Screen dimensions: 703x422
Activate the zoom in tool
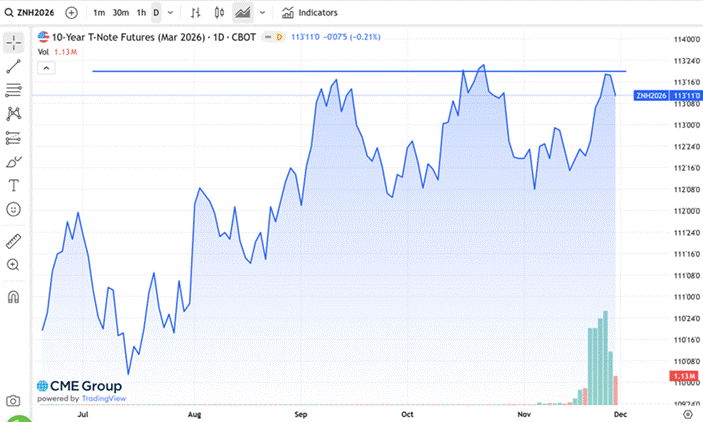(13, 265)
